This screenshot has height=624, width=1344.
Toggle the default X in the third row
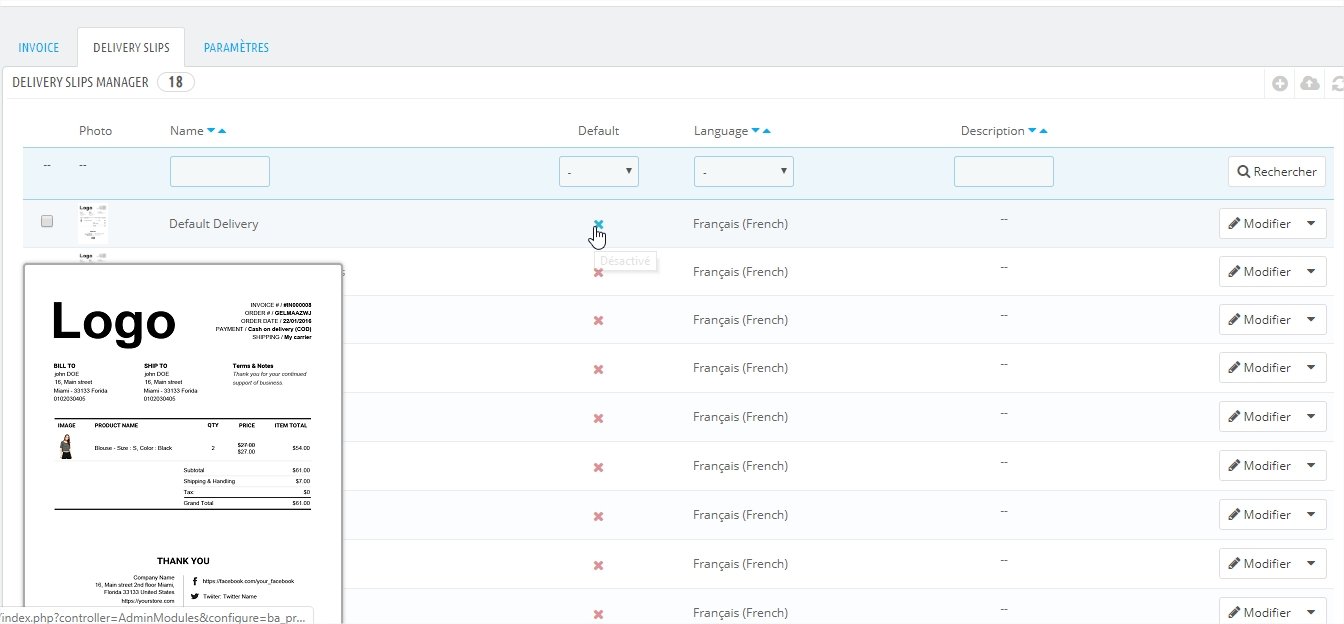(598, 320)
